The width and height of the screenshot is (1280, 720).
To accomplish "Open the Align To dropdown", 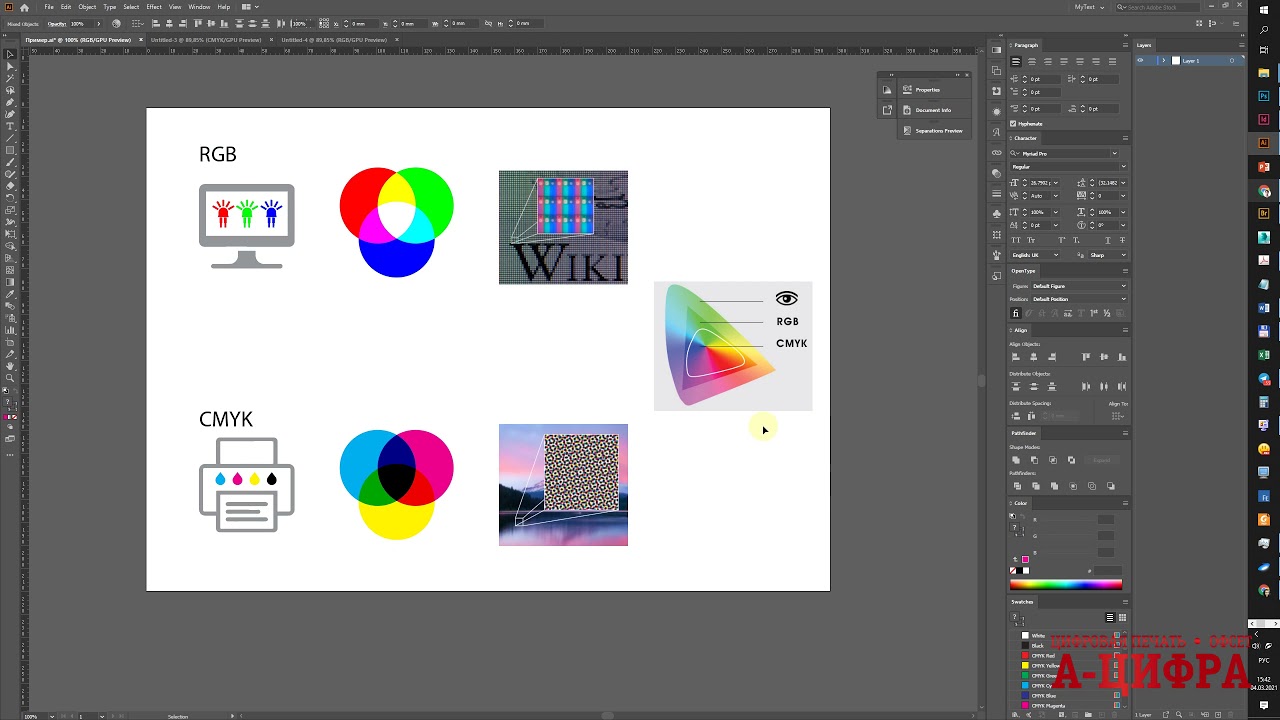I will pyautogui.click(x=1118, y=415).
